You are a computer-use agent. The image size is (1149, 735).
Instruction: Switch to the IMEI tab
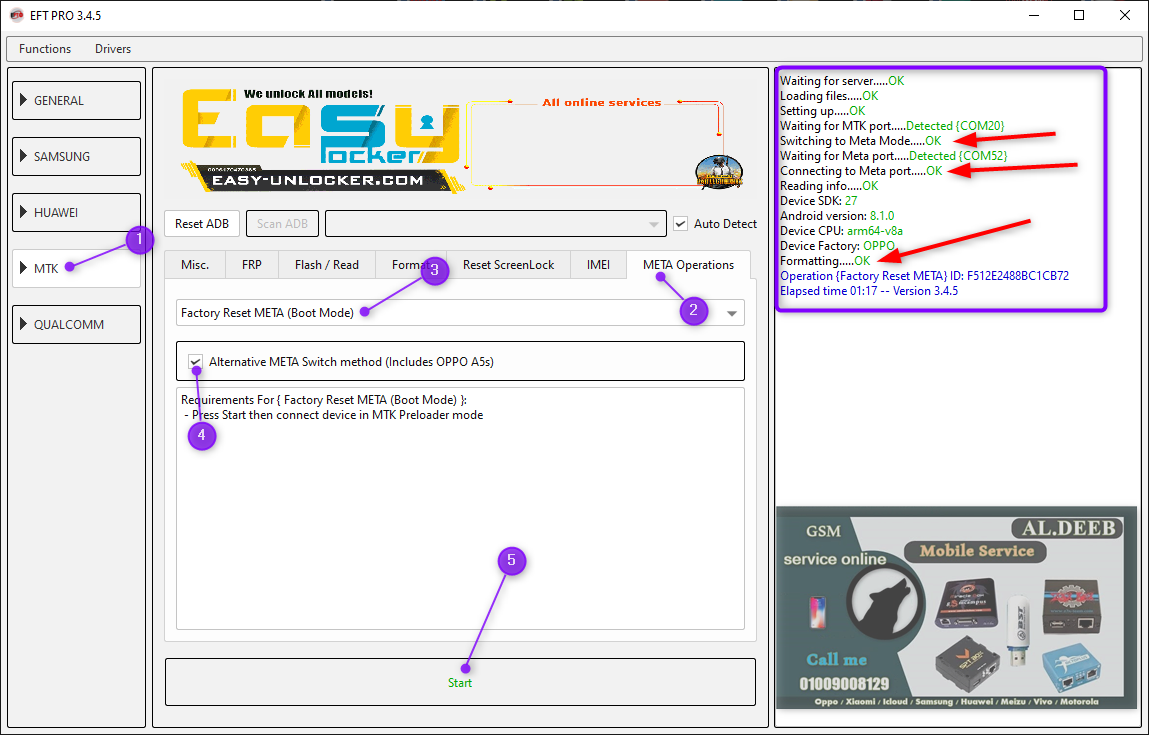tap(598, 265)
